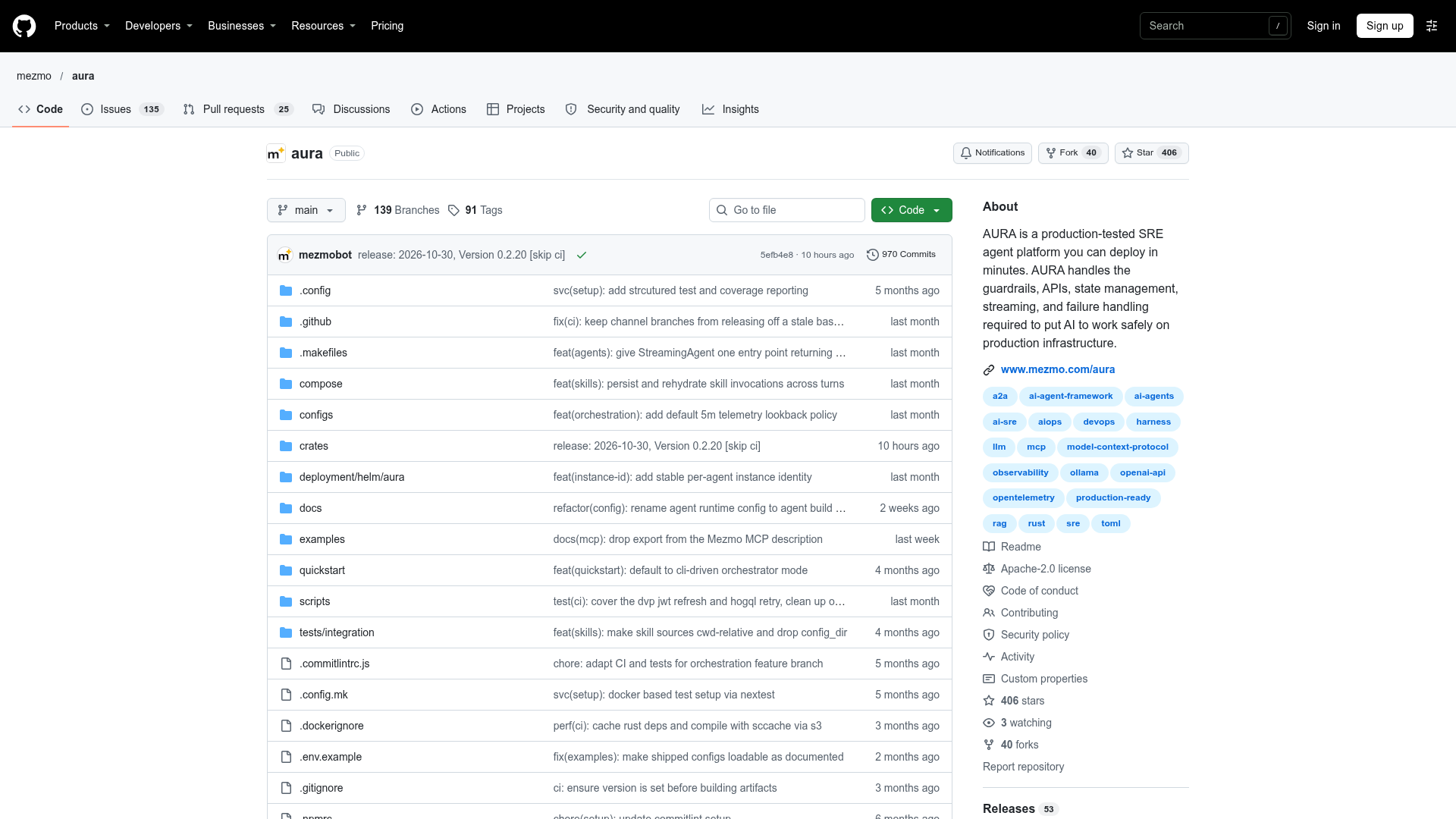Click the Code of conduct heart icon
This screenshot has width=1456, height=819.
tap(989, 591)
